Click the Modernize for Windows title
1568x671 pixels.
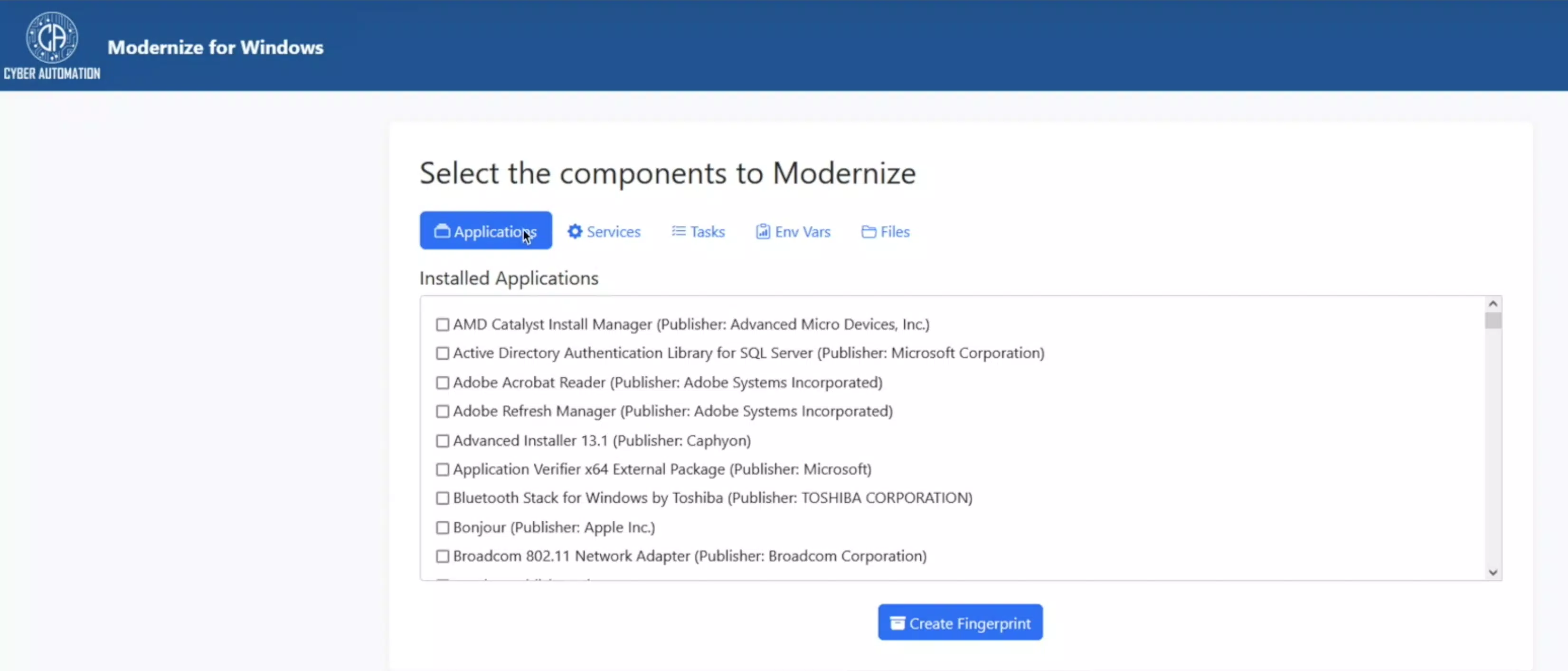pyautogui.click(x=216, y=48)
